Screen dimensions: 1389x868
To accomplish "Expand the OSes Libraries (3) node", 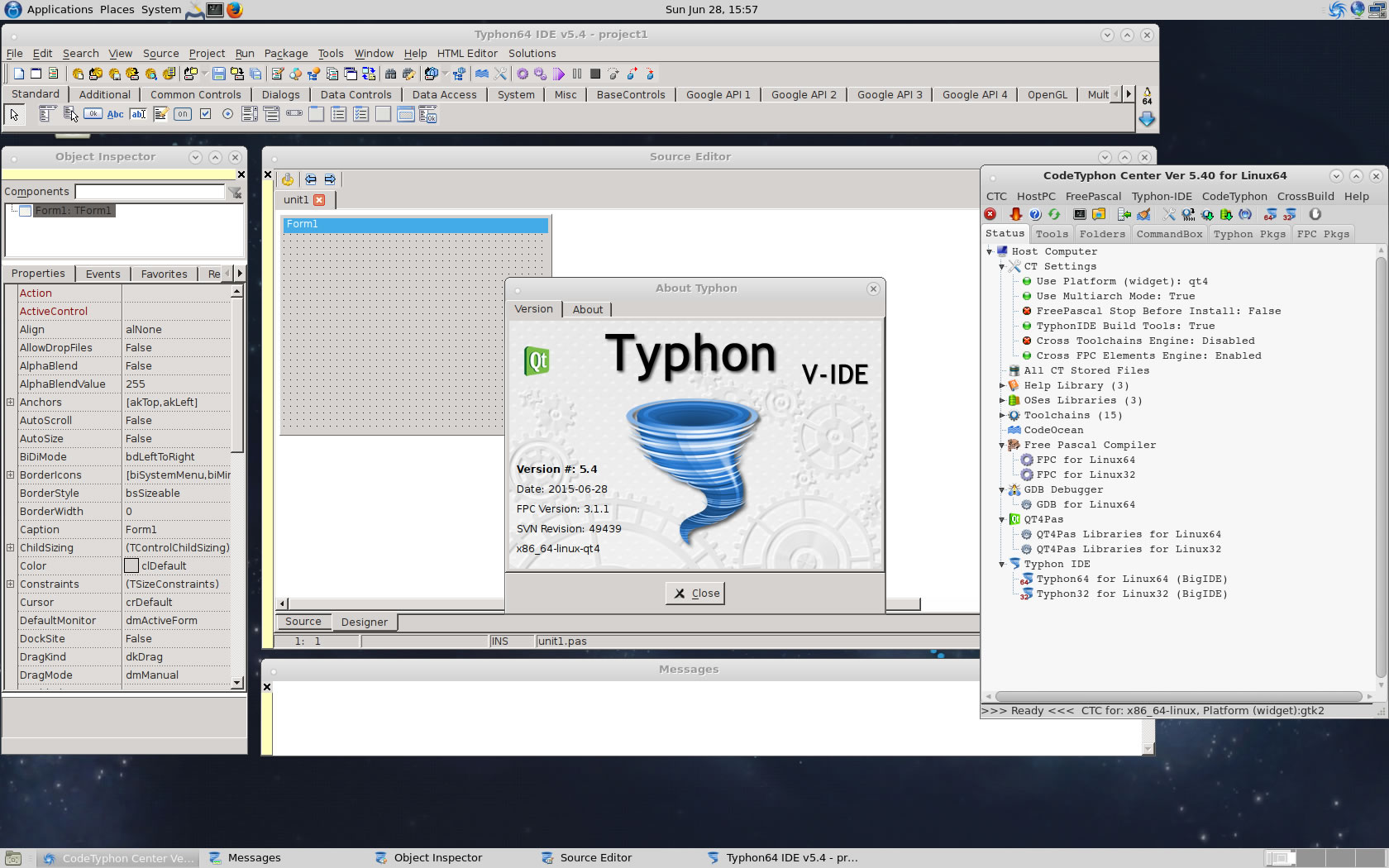I will point(1002,400).
